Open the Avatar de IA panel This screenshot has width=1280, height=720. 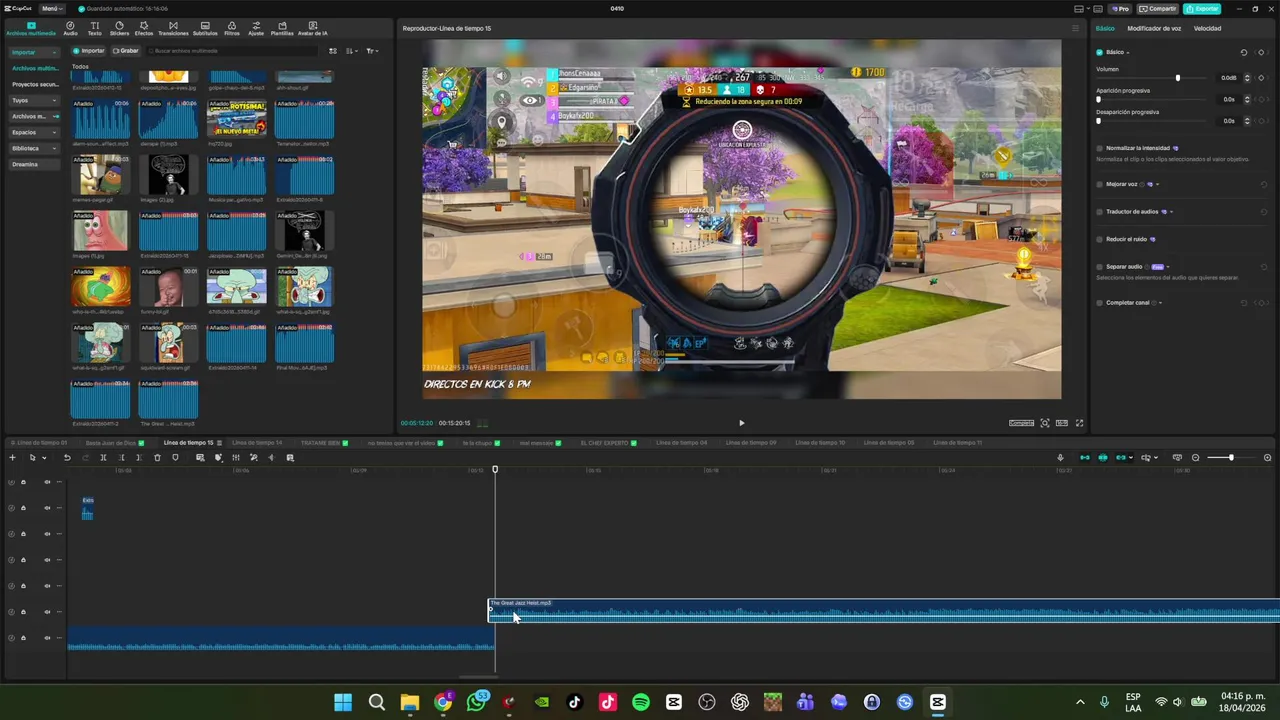click(312, 27)
